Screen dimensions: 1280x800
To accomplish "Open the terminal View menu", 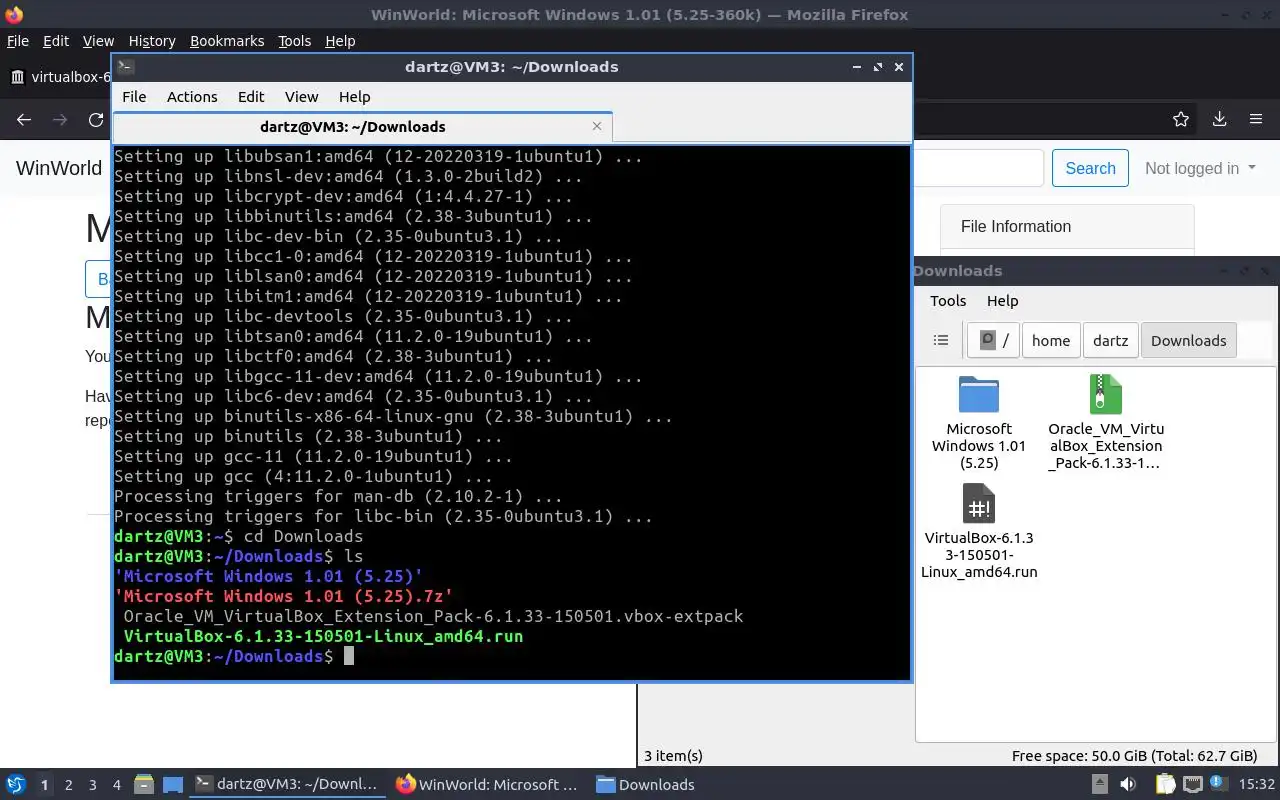I will point(301,97).
